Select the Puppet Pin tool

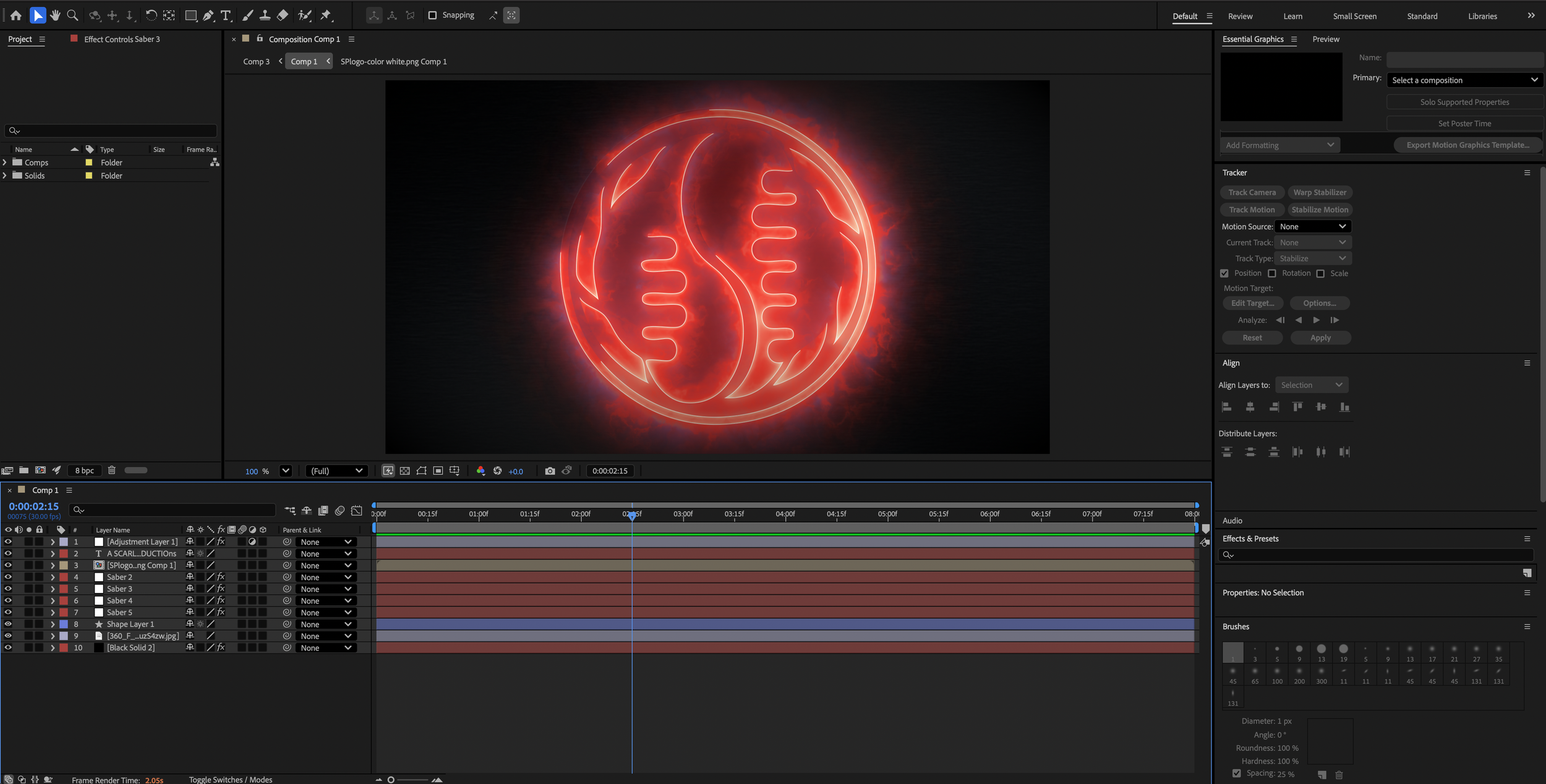(x=326, y=15)
